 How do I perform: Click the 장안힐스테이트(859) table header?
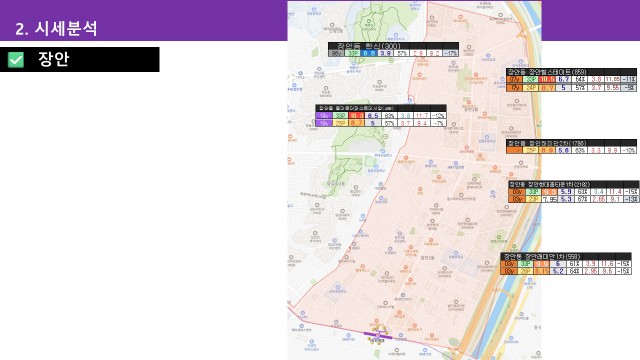[x=571, y=71]
